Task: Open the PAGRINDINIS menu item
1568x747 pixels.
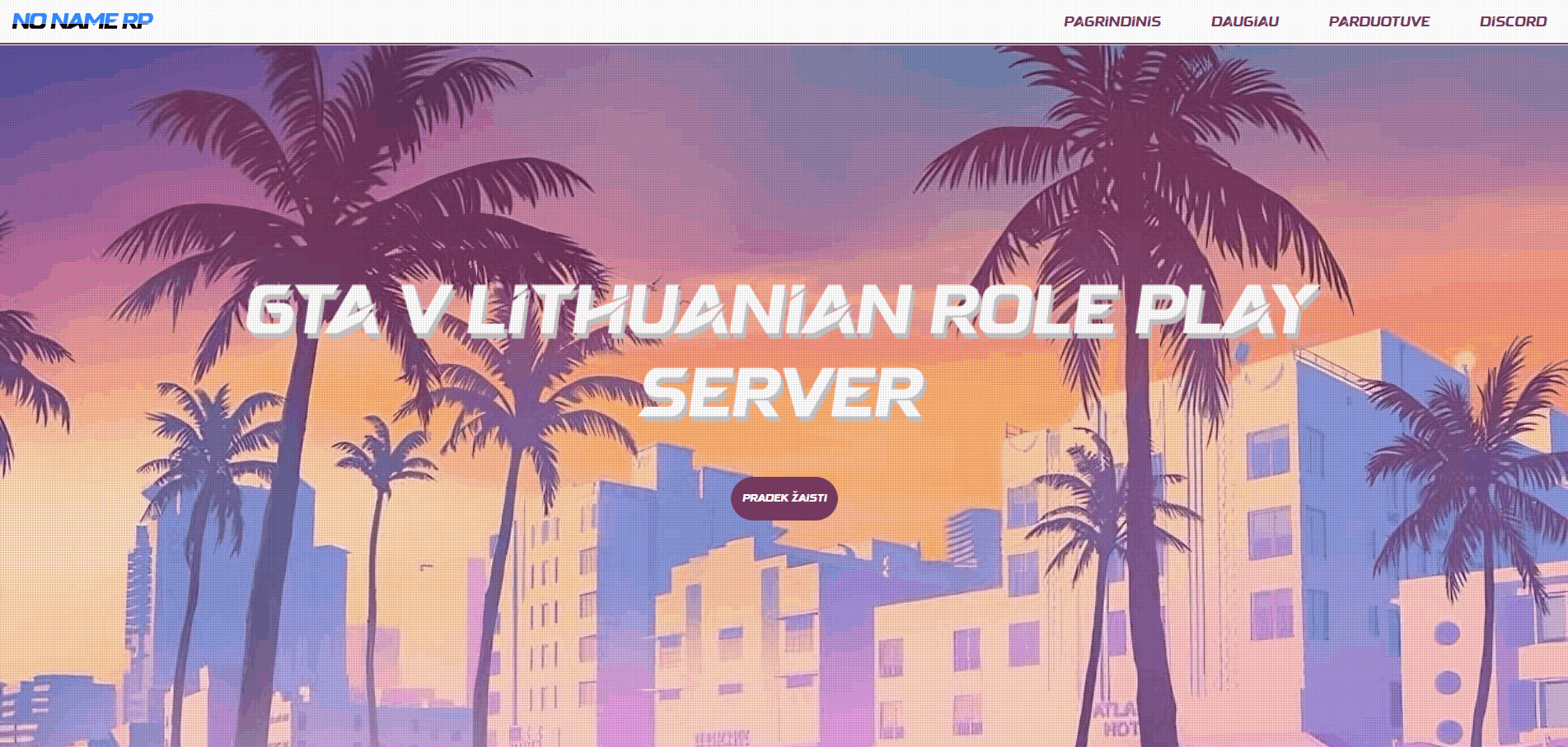Action: (x=1112, y=21)
